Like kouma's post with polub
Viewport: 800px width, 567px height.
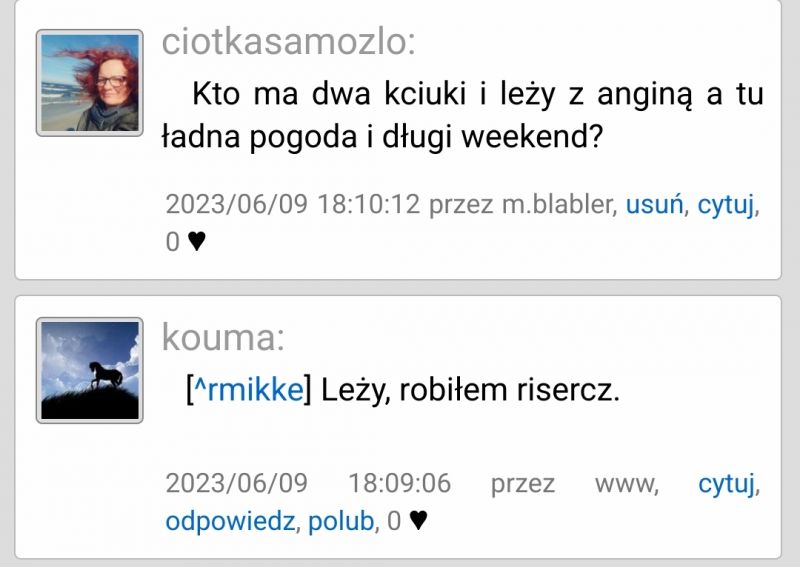[x=341, y=522]
